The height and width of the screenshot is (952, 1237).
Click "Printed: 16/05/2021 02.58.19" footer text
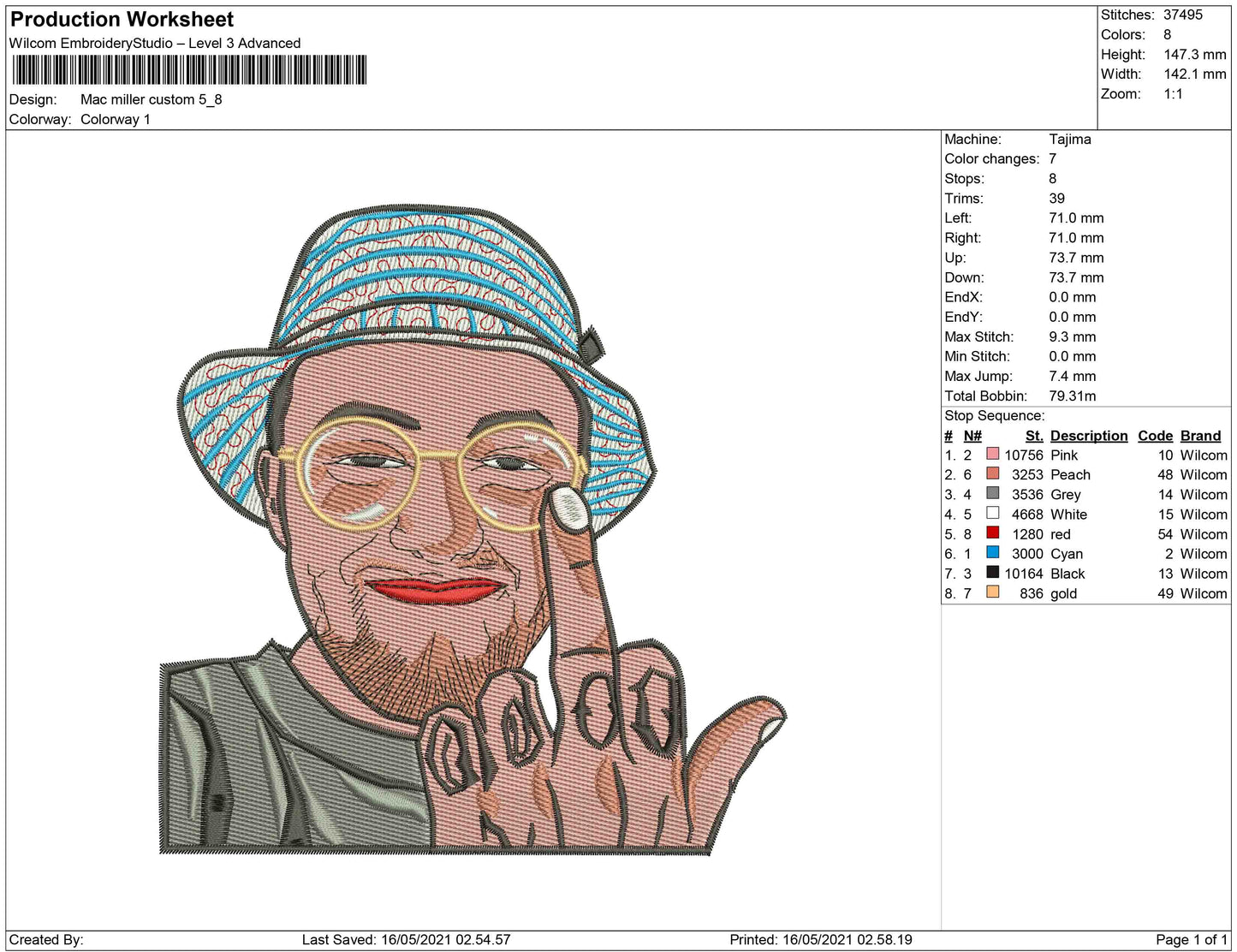[x=821, y=939]
